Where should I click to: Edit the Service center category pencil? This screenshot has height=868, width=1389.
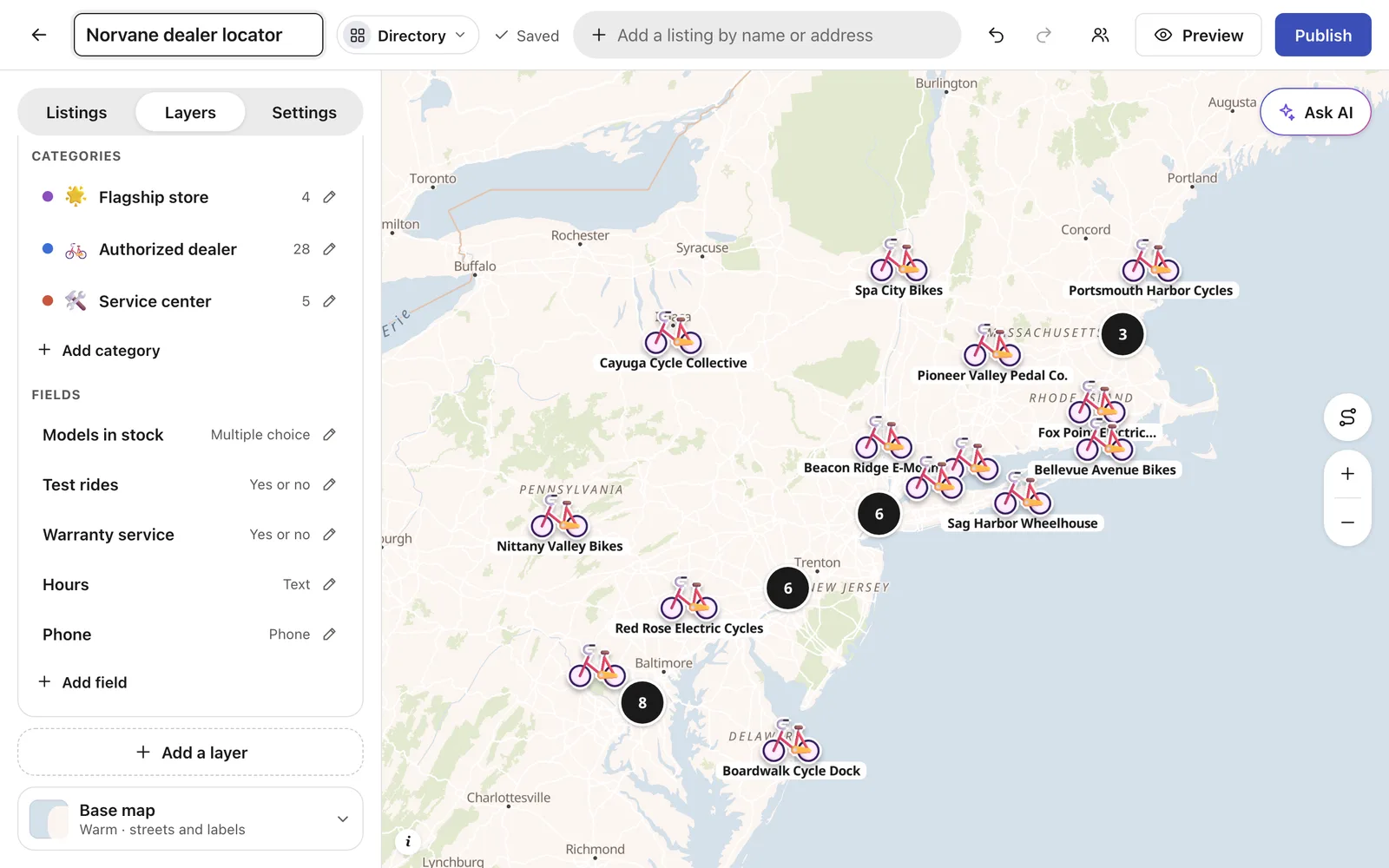point(329,301)
